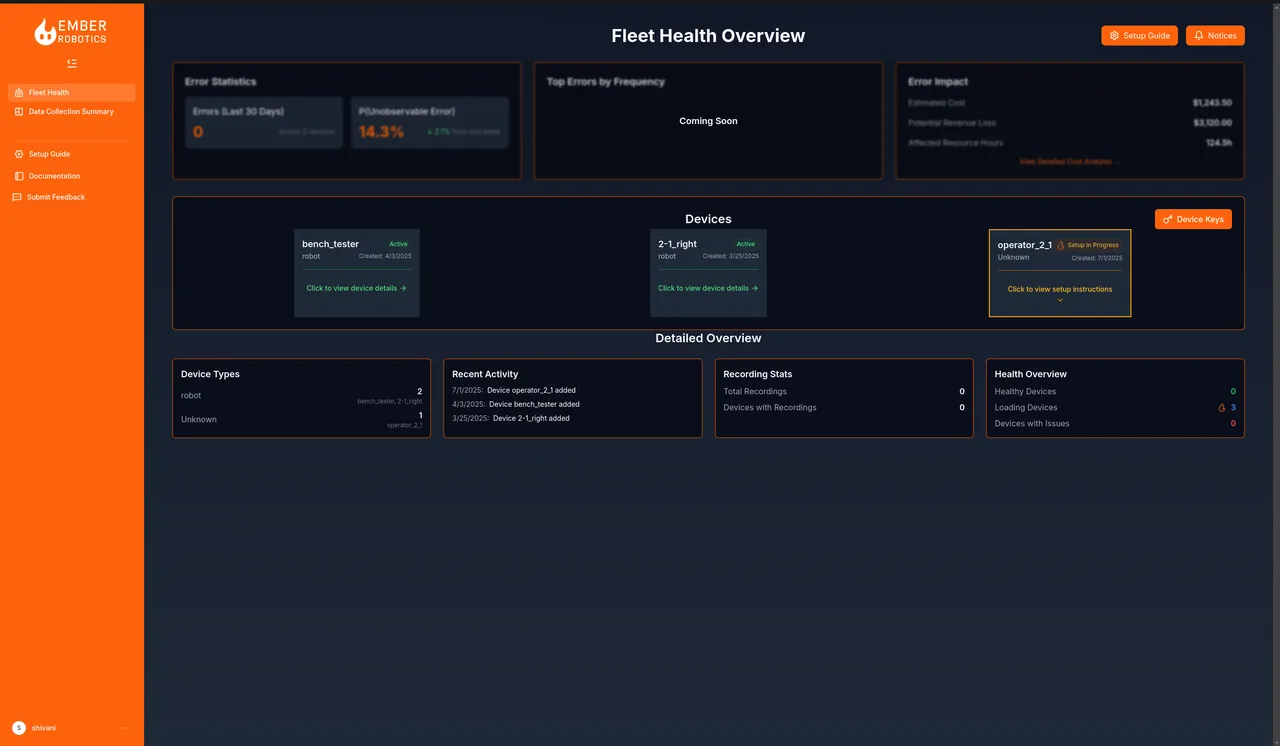
Task: Click the 14.3% P(Unobservable Error) value
Action: [x=381, y=132]
